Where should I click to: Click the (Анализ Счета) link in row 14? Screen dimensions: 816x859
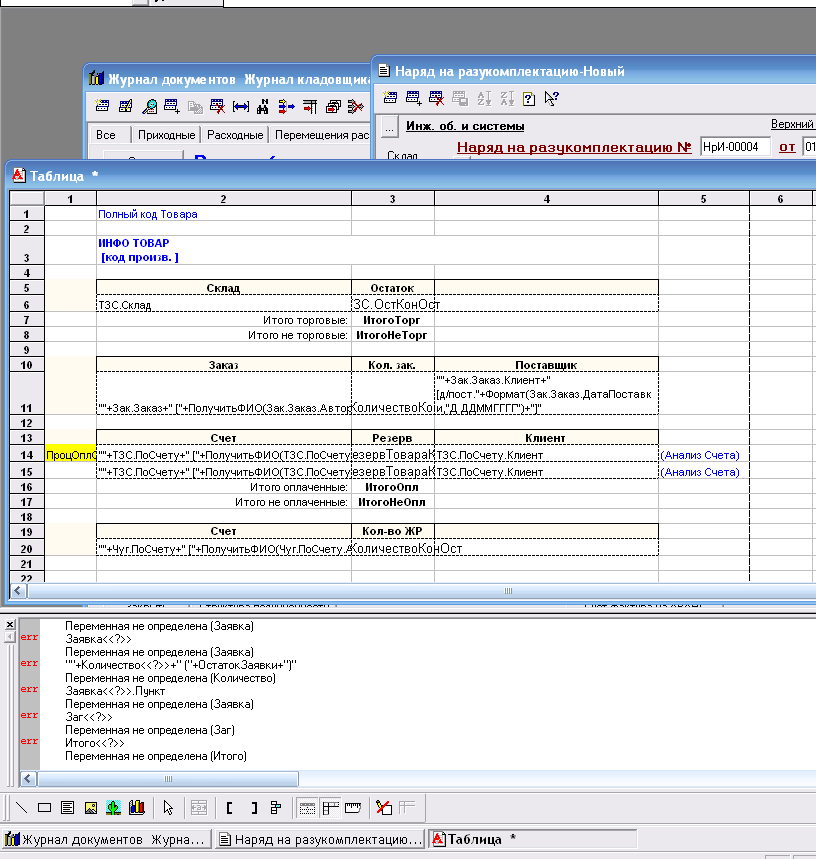tap(700, 455)
